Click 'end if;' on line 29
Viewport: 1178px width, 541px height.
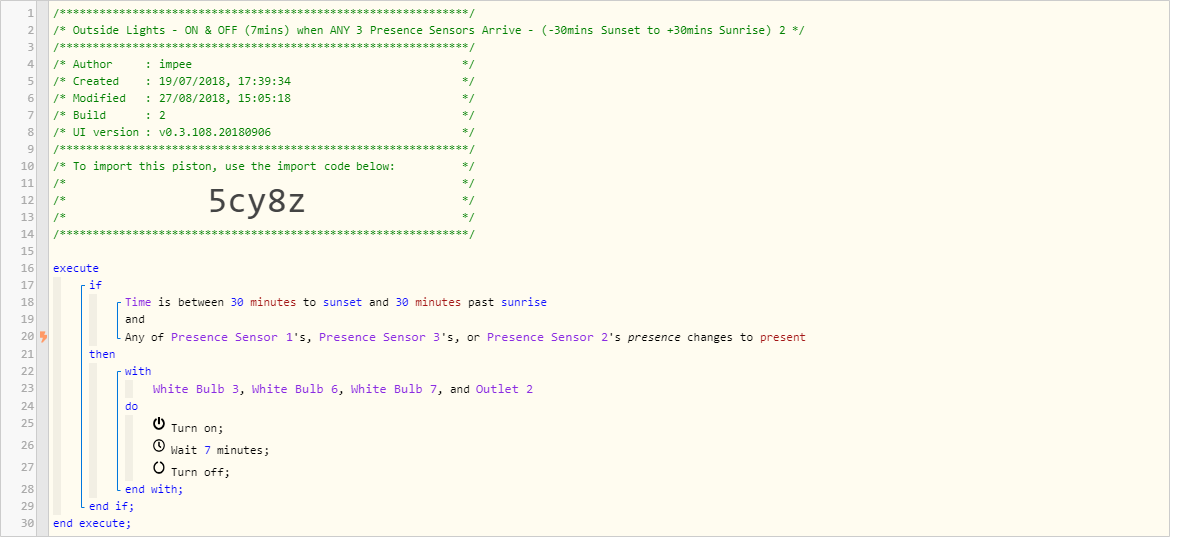[x=112, y=506]
